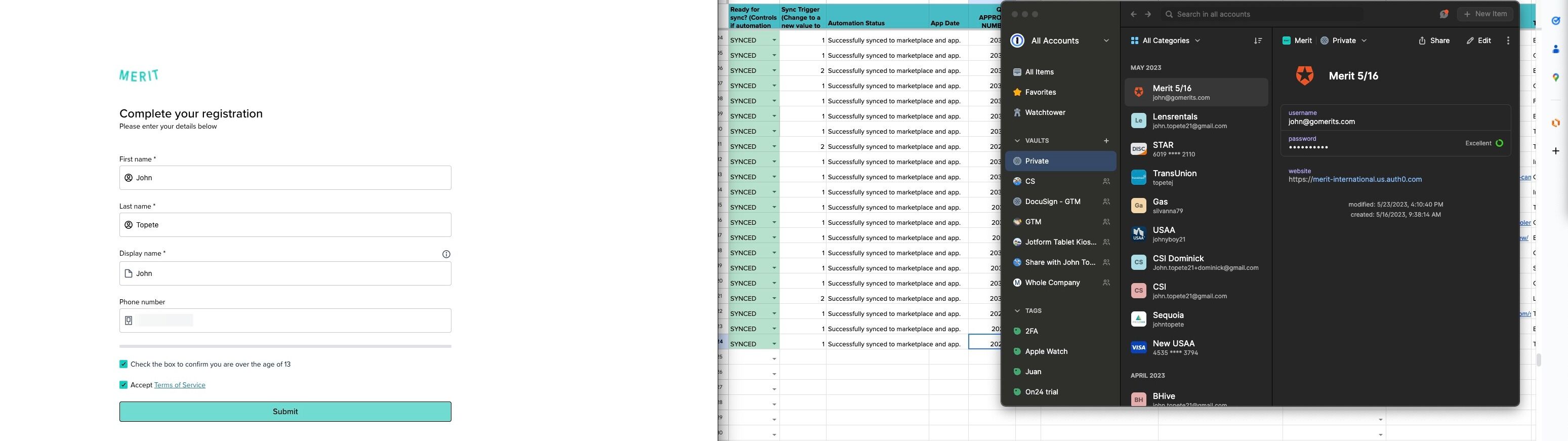1568x441 pixels.
Task: Open the All Categories filter dropdown
Action: [1165, 41]
